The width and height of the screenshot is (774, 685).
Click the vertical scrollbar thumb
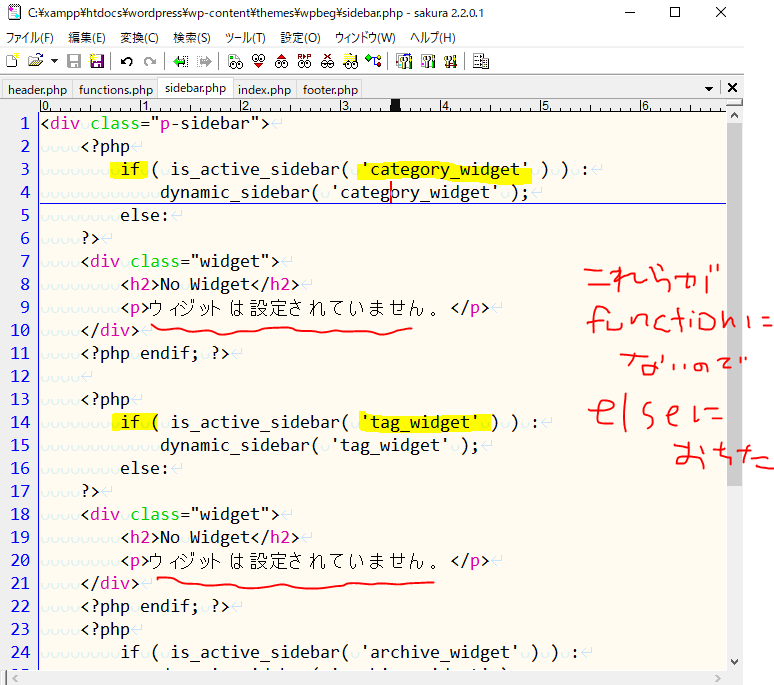click(x=735, y=304)
